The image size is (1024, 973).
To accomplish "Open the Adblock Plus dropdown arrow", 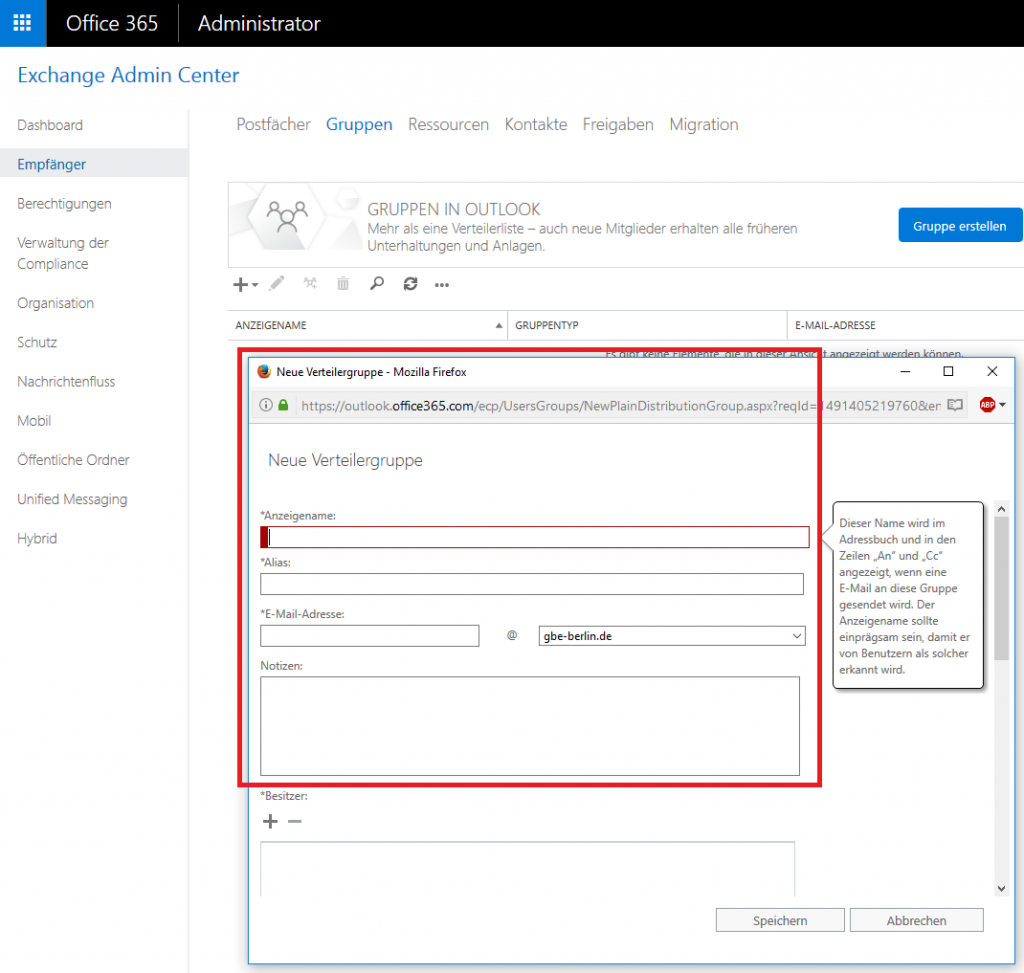I will pyautogui.click(x=1002, y=405).
